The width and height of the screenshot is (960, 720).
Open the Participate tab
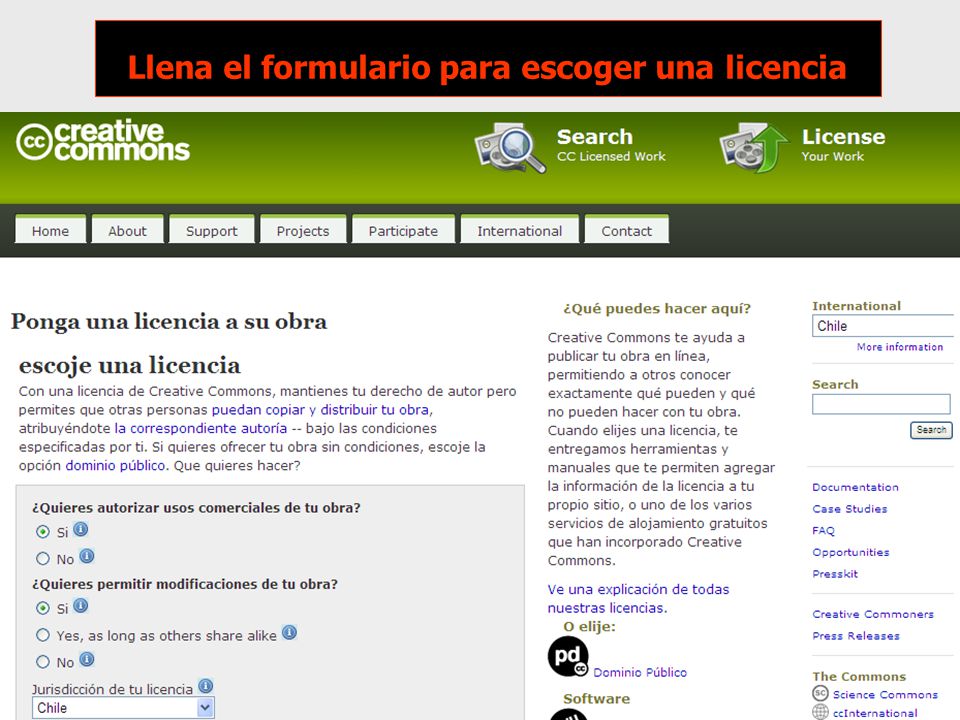pos(403,230)
